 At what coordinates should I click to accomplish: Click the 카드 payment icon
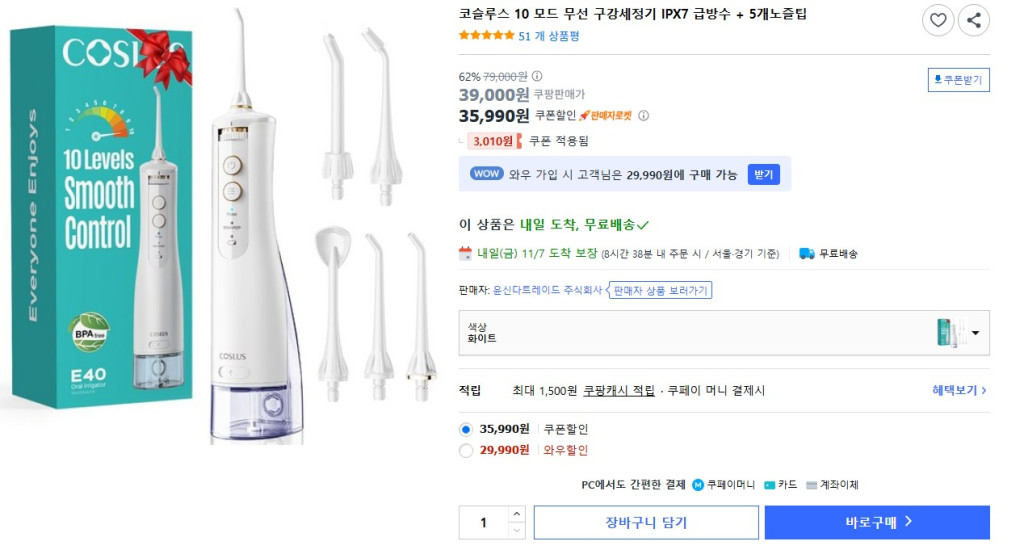tap(769, 485)
